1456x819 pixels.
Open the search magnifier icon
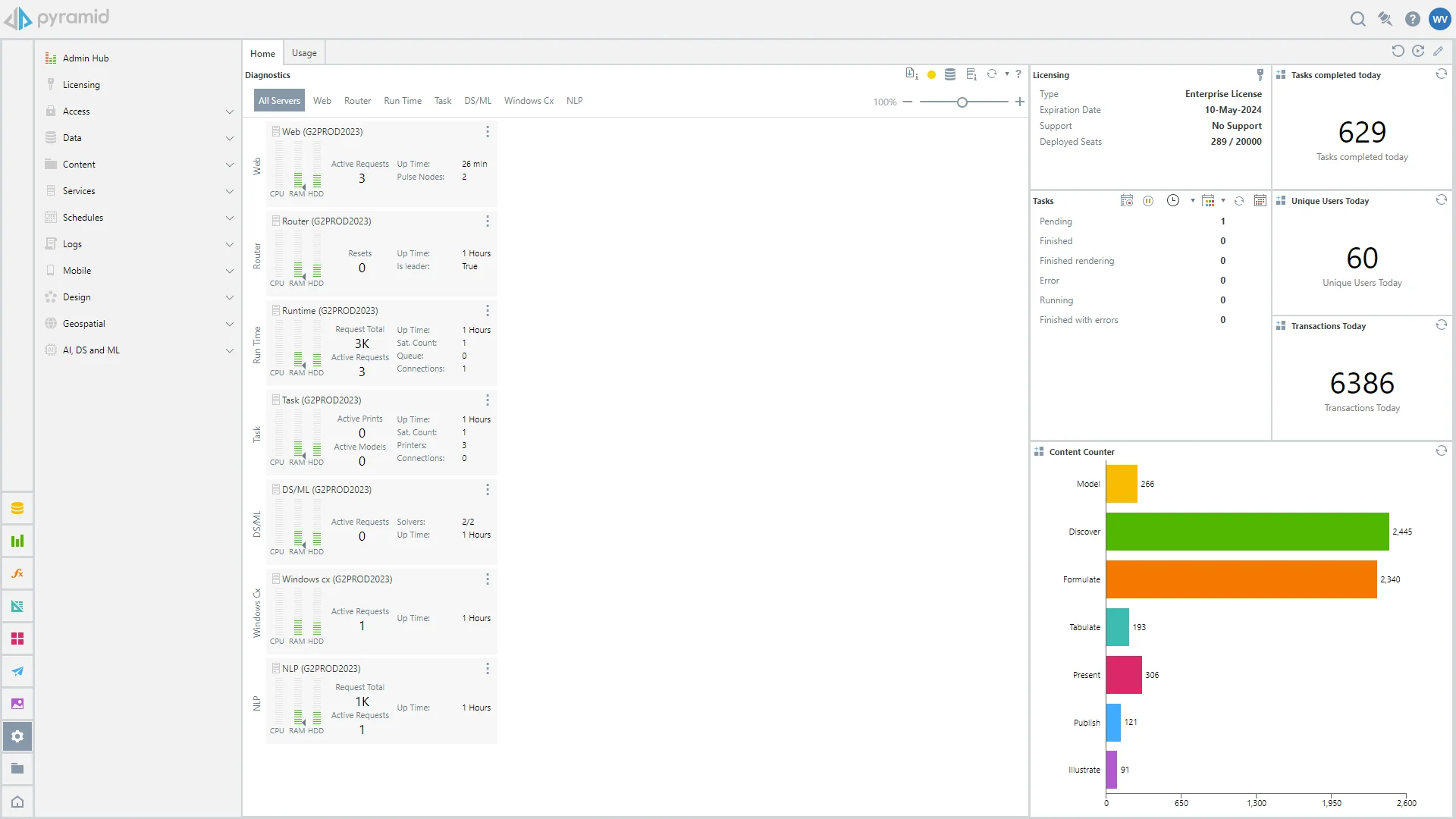(x=1357, y=19)
